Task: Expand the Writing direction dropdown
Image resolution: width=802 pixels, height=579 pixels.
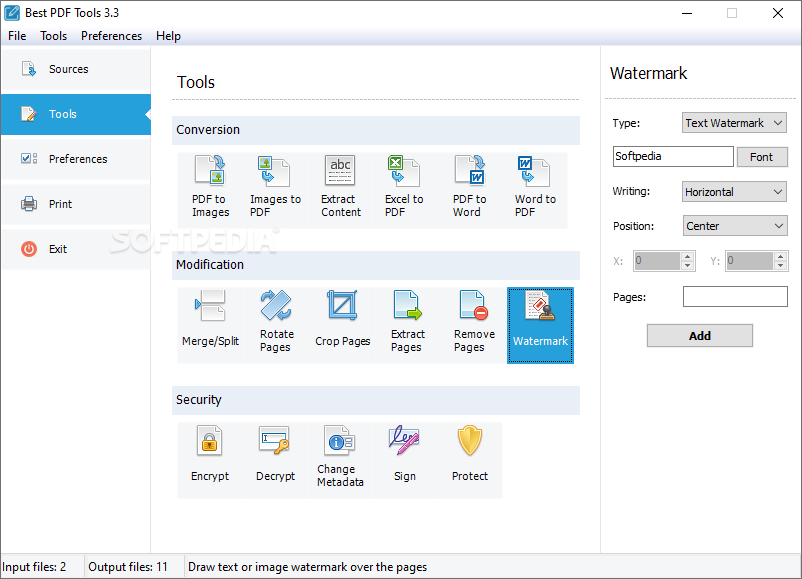Action: tap(734, 192)
